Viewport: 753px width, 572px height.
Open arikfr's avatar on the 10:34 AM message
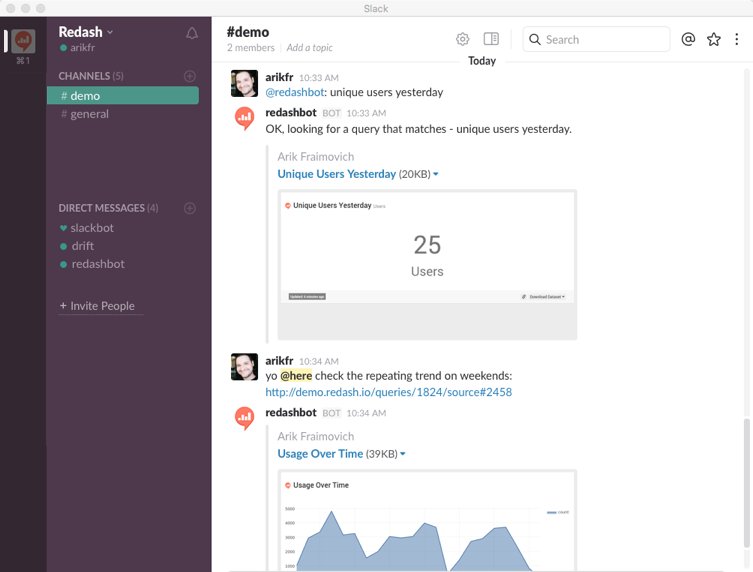click(x=244, y=367)
